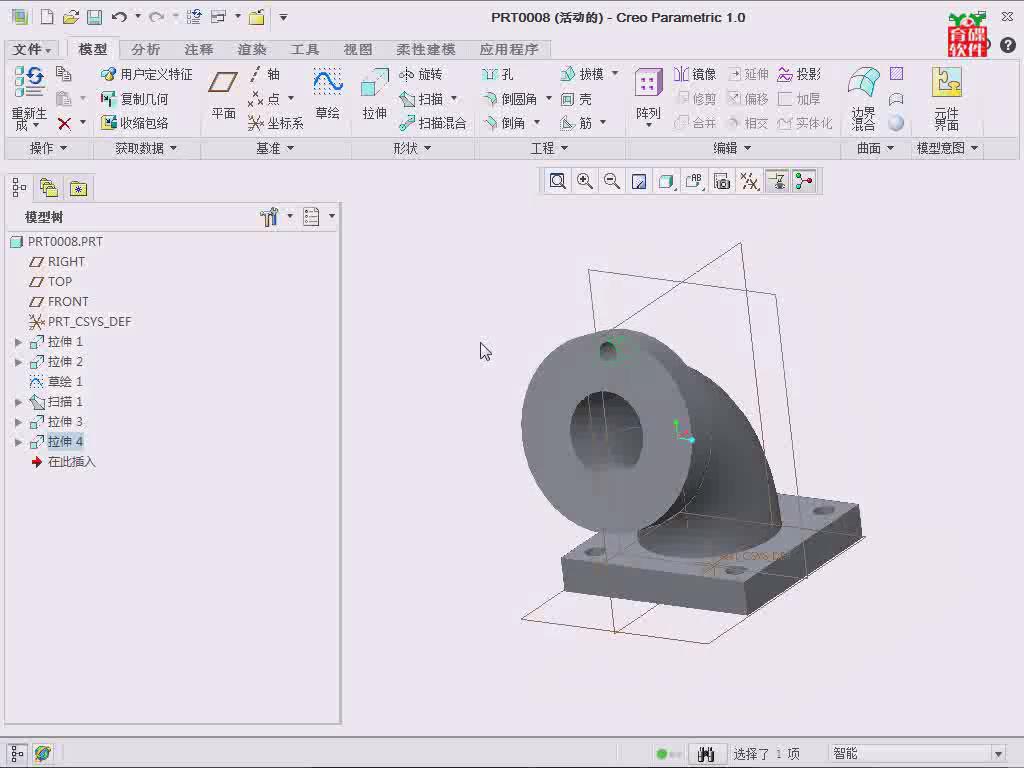Select PRT_CSYS_DEF in the model tree

pos(80,321)
